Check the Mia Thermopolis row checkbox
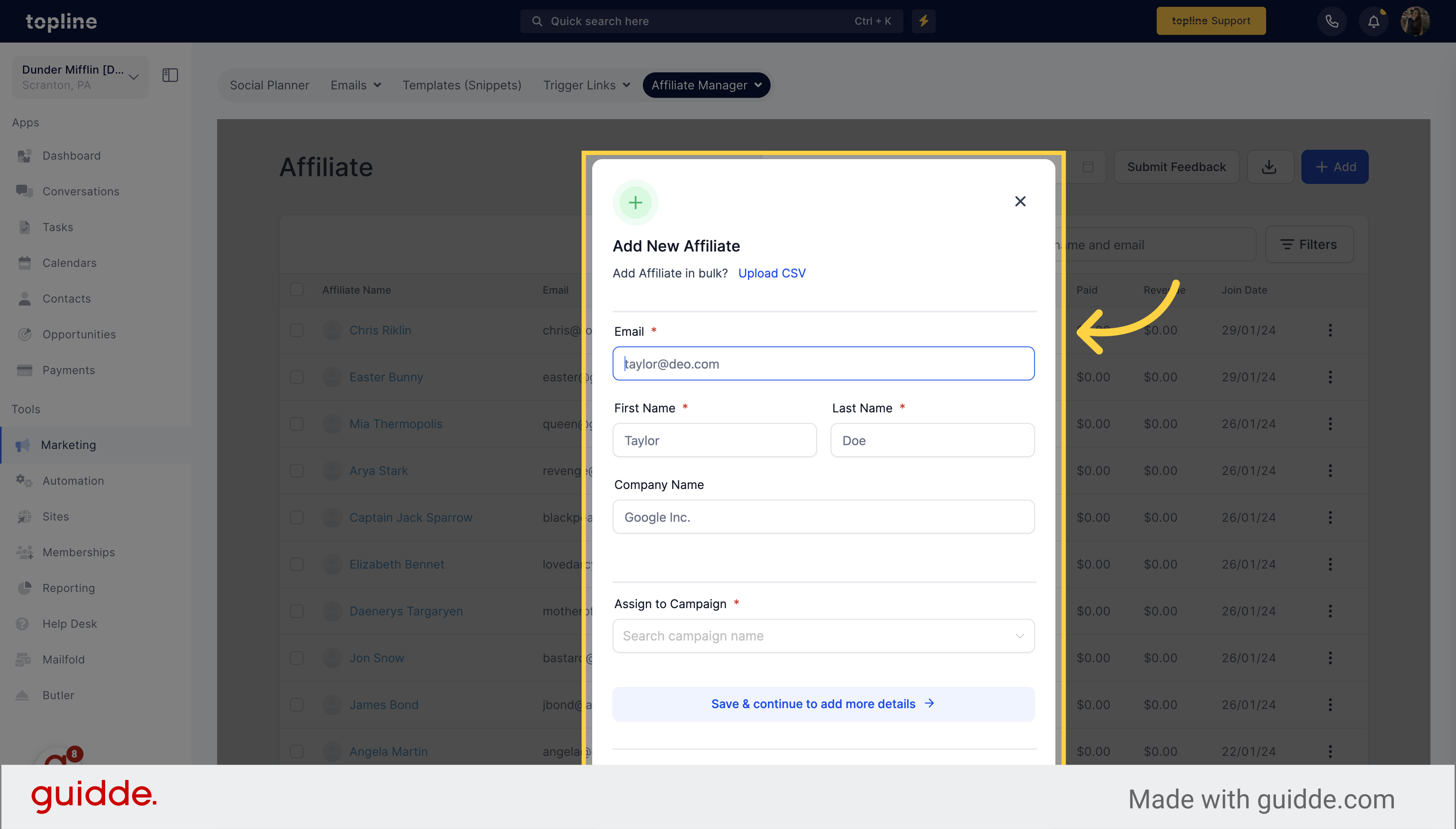This screenshot has width=1456, height=829. point(297,423)
